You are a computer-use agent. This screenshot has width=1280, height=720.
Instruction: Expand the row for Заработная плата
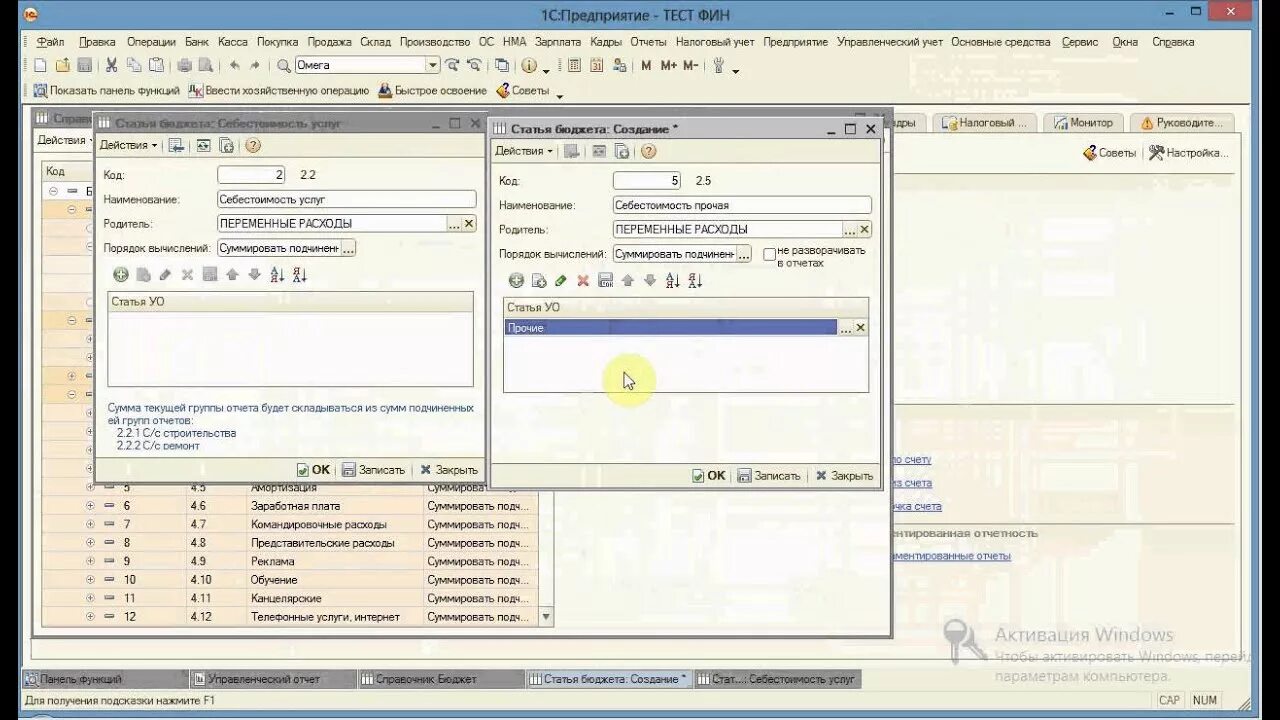point(90,506)
